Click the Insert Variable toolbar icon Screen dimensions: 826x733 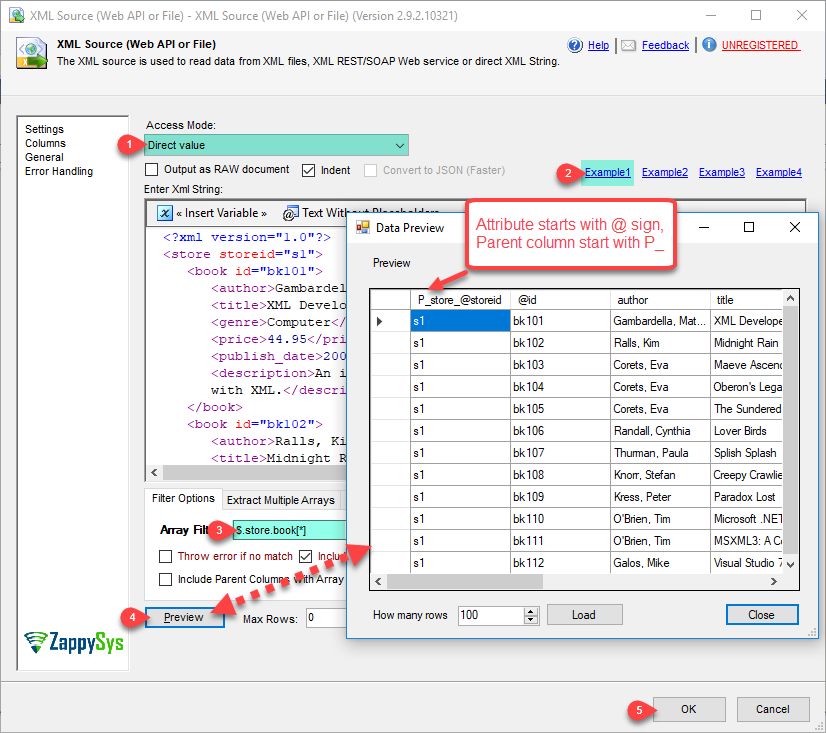165,212
